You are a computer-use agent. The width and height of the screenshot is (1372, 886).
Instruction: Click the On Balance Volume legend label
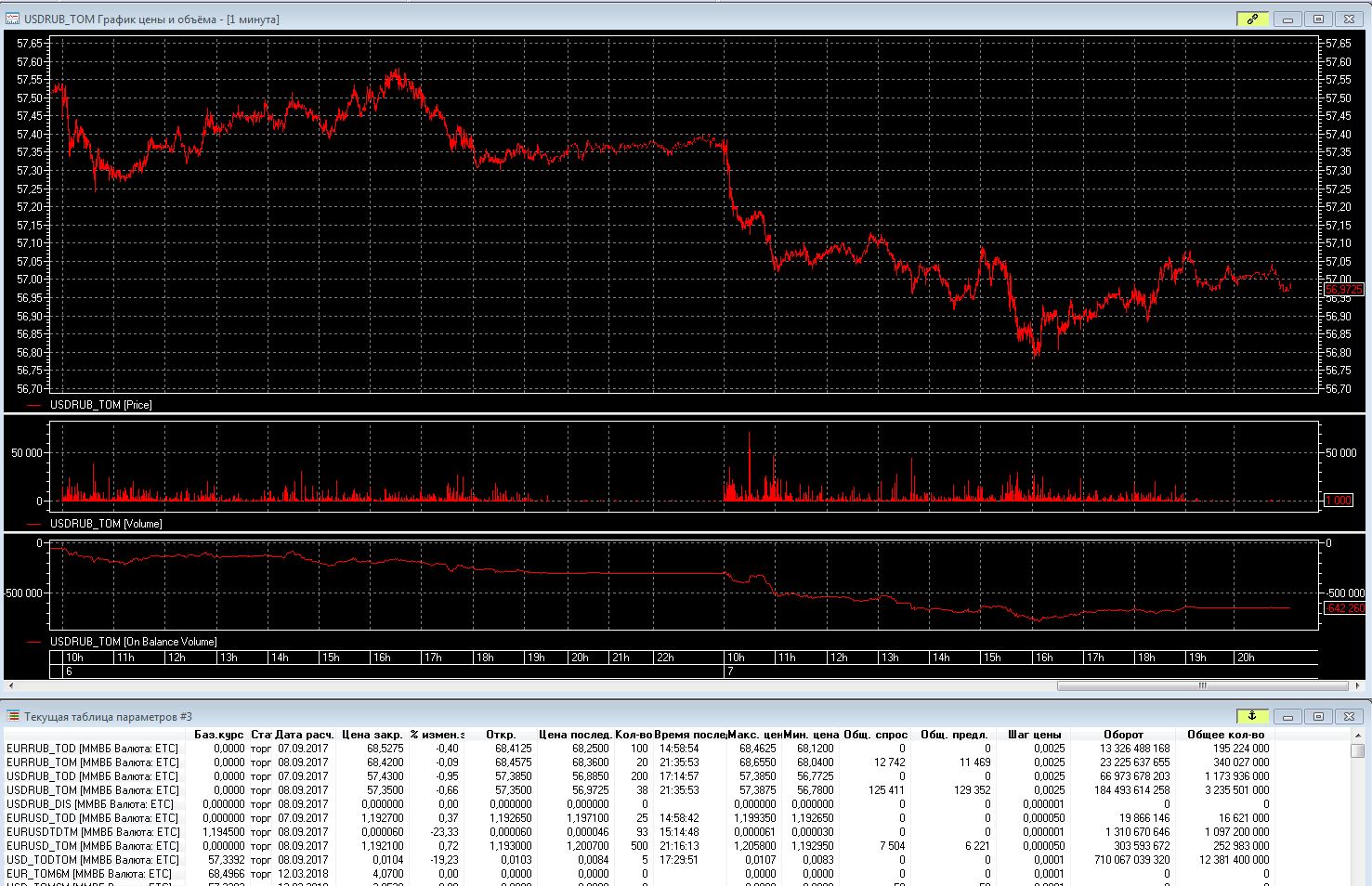click(133, 642)
